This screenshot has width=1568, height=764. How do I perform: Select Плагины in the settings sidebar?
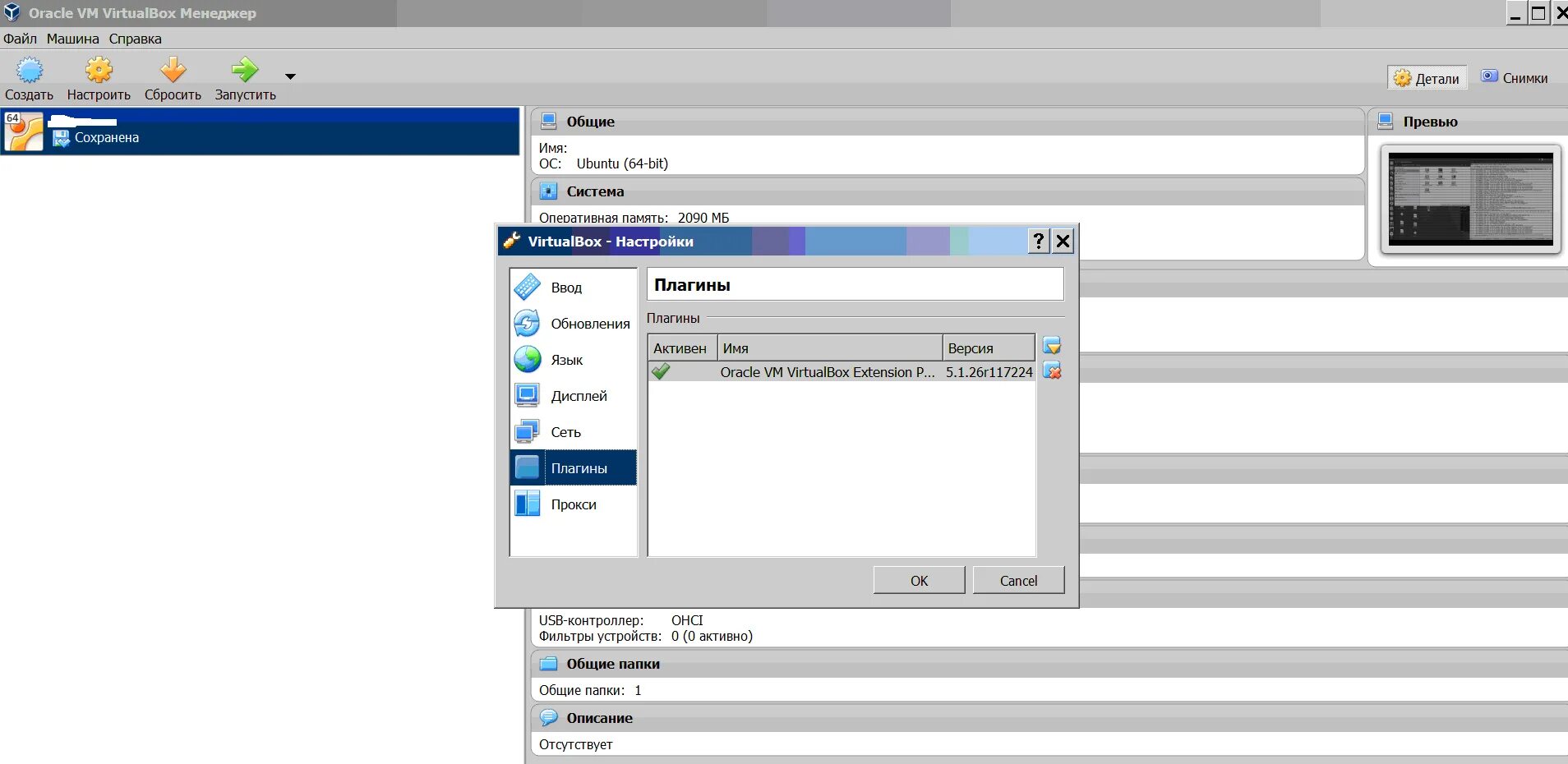click(x=574, y=468)
